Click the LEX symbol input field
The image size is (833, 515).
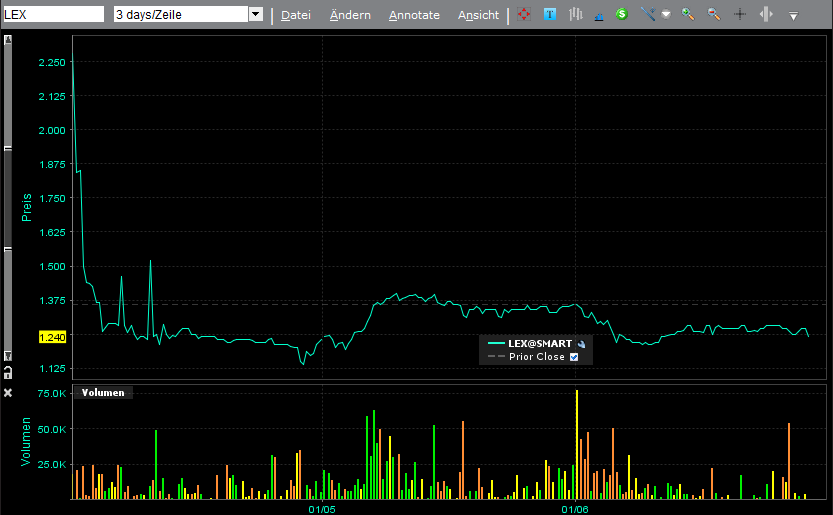click(53, 14)
